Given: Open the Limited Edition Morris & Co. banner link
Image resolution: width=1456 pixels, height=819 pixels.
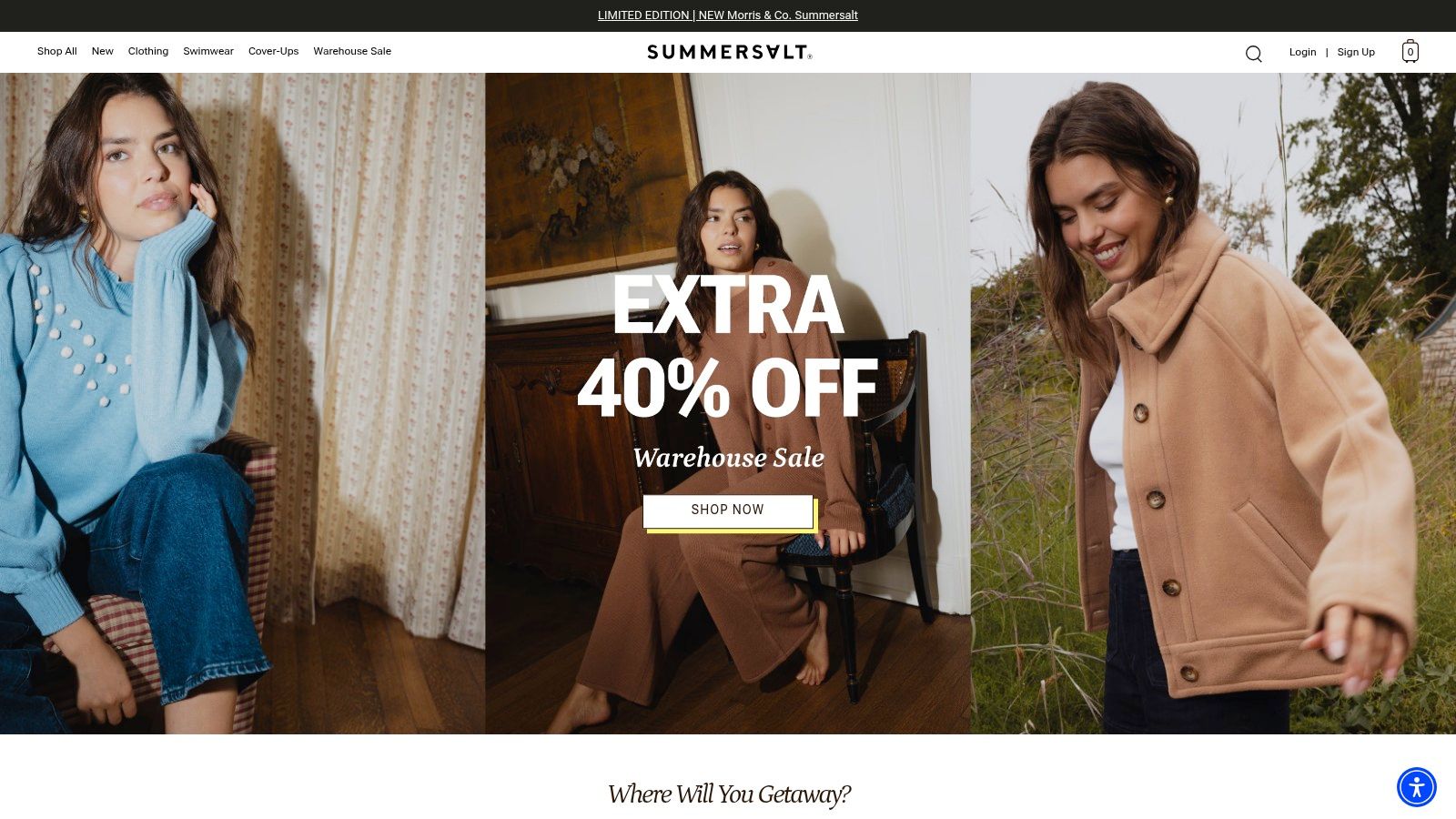Looking at the screenshot, I should 728,15.
